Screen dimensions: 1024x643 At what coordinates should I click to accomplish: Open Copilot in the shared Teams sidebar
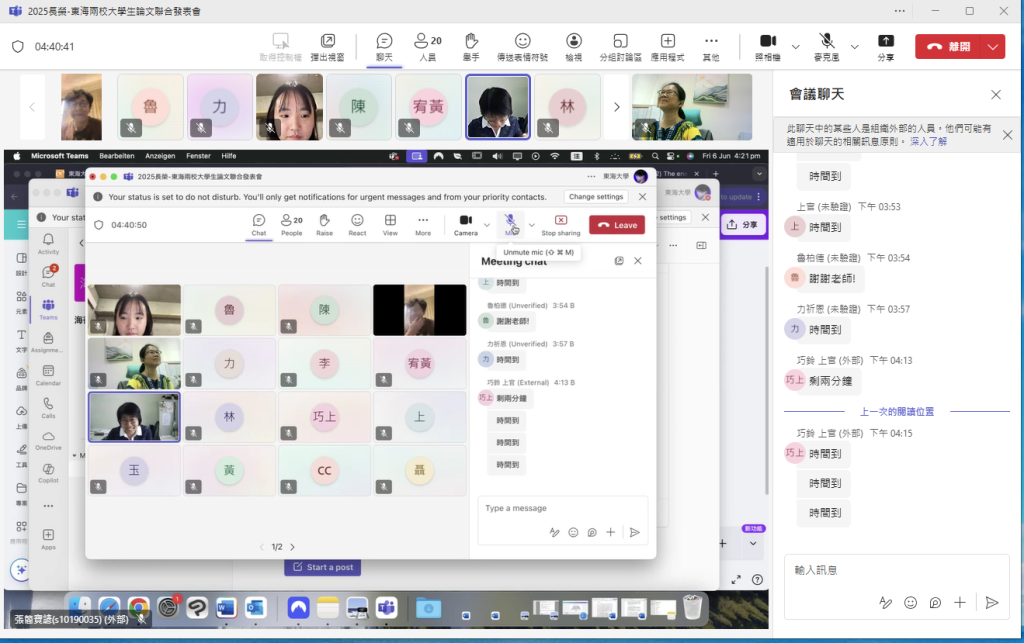pos(48,473)
